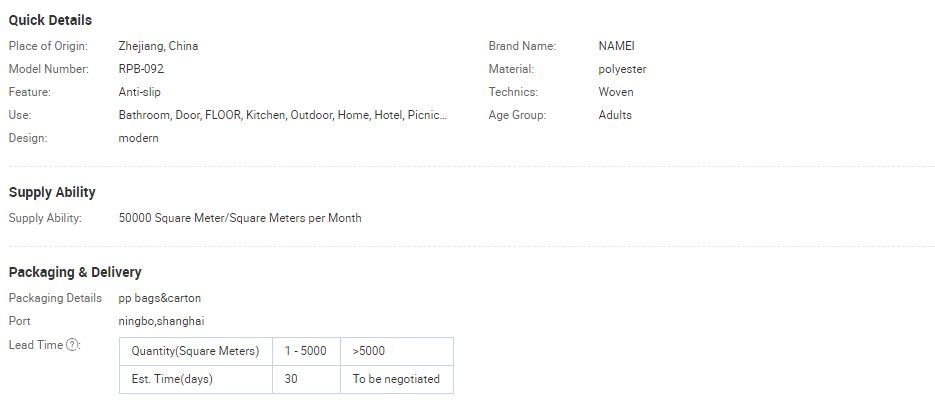Image resolution: width=935 pixels, height=411 pixels.
Task: Click the NAMEI brand name value
Action: tap(617, 46)
